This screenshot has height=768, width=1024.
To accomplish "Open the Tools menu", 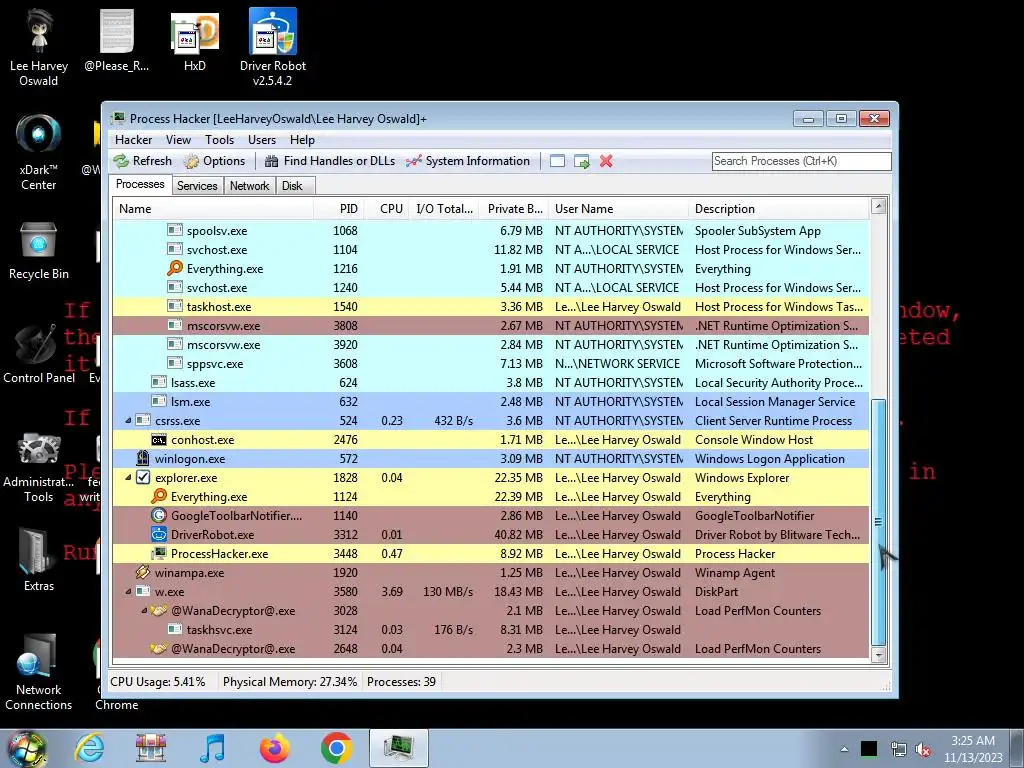I will tap(219, 140).
